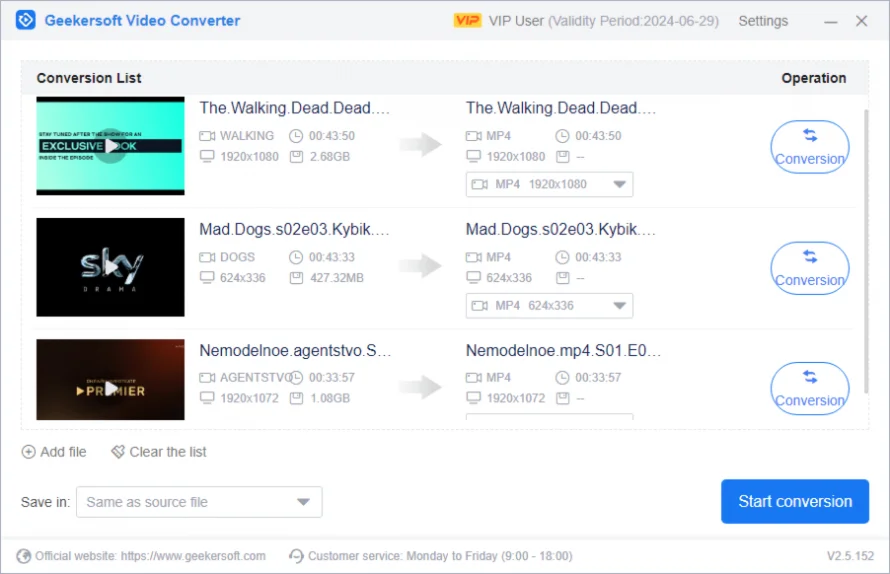Click the orange VIP badge icon

coord(467,21)
